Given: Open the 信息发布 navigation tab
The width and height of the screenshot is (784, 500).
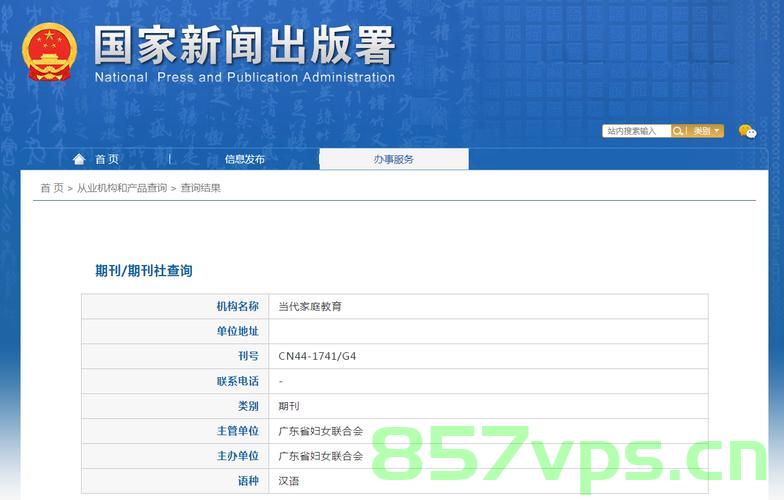Looking at the screenshot, I should (244, 159).
